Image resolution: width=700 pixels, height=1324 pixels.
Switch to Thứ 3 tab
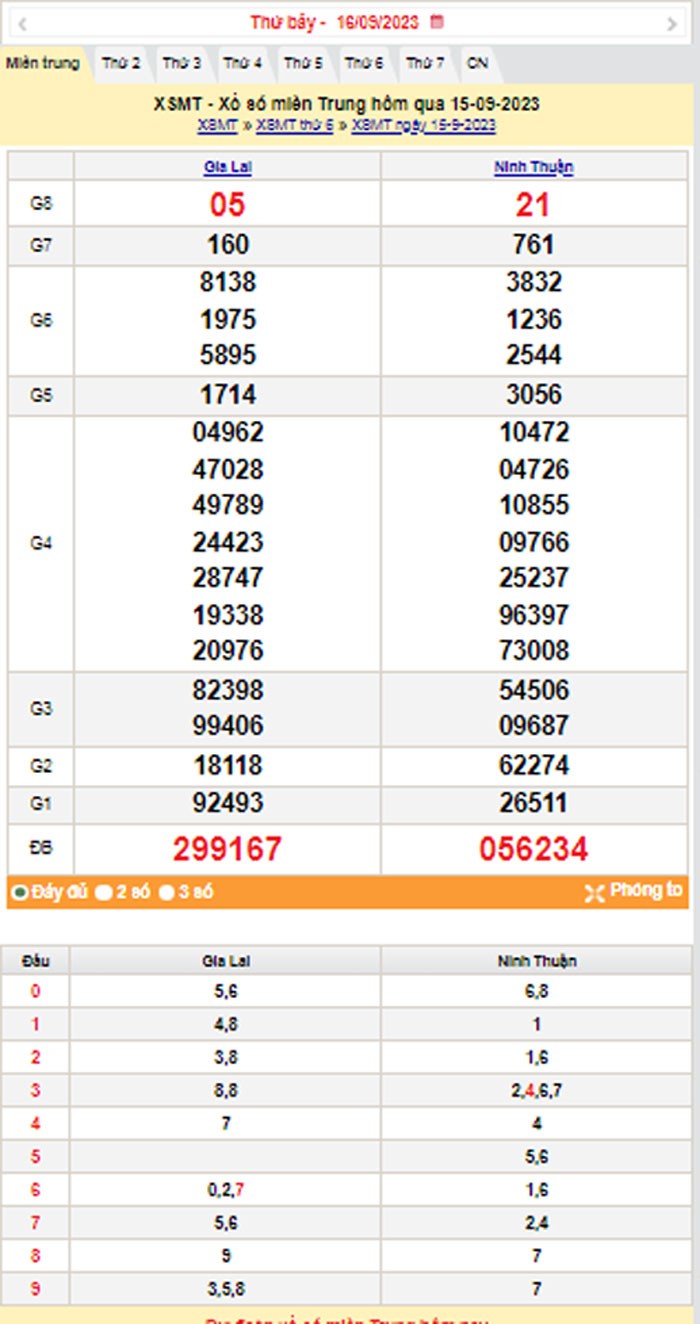point(182,63)
